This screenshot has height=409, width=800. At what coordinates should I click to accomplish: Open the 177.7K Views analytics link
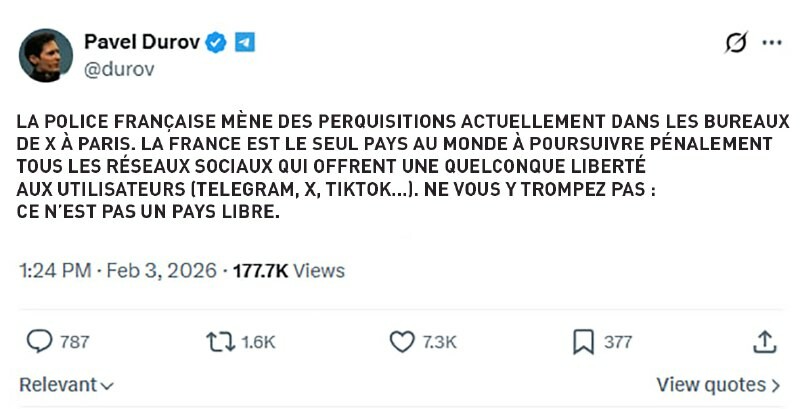click(288, 271)
